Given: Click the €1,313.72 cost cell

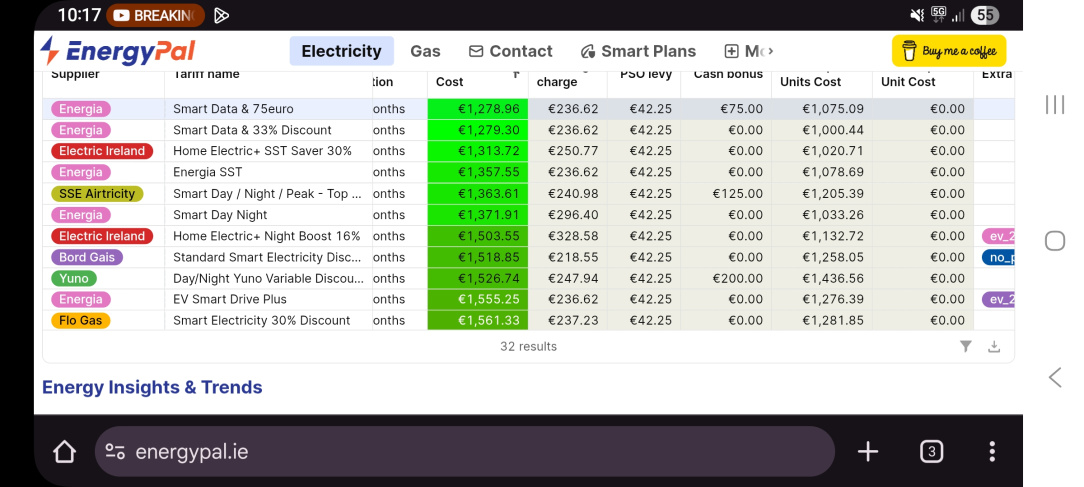Looking at the screenshot, I should pyautogui.click(x=478, y=151).
